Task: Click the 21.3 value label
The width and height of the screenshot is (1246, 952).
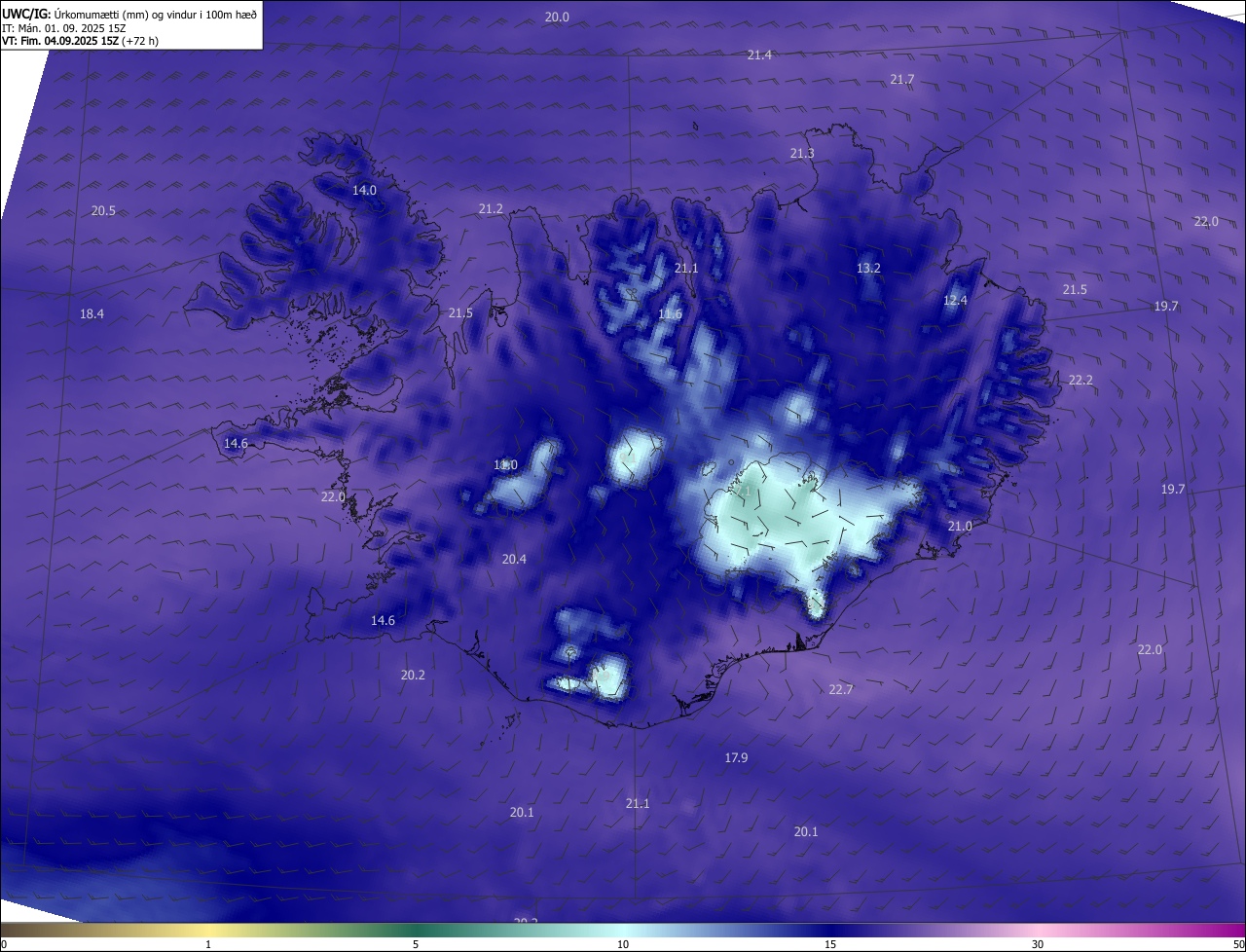Action: (x=802, y=154)
